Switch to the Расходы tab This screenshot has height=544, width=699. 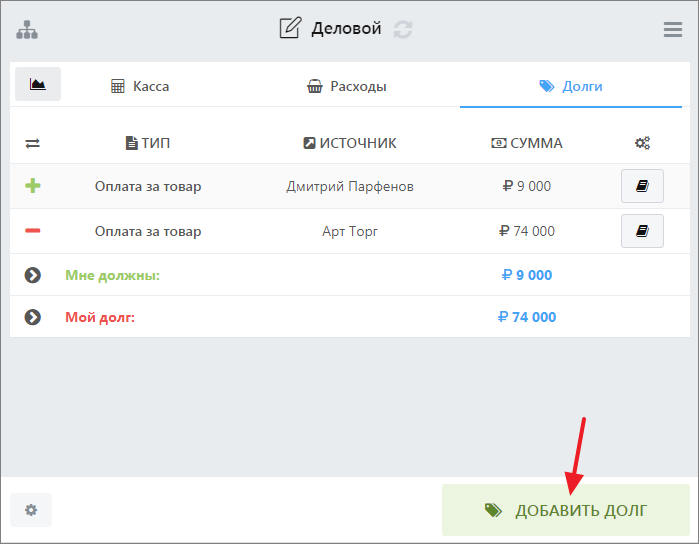click(x=346, y=86)
